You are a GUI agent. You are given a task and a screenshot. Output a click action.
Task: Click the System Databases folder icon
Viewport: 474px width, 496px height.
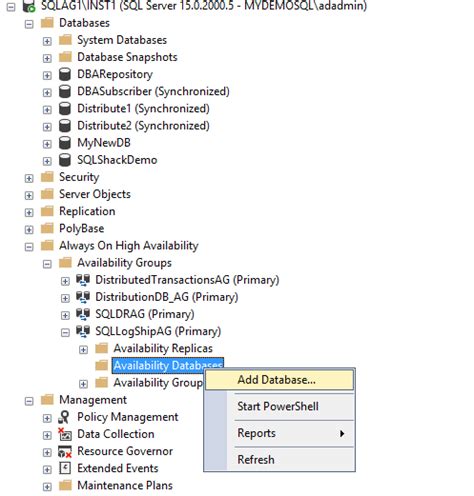[65, 40]
